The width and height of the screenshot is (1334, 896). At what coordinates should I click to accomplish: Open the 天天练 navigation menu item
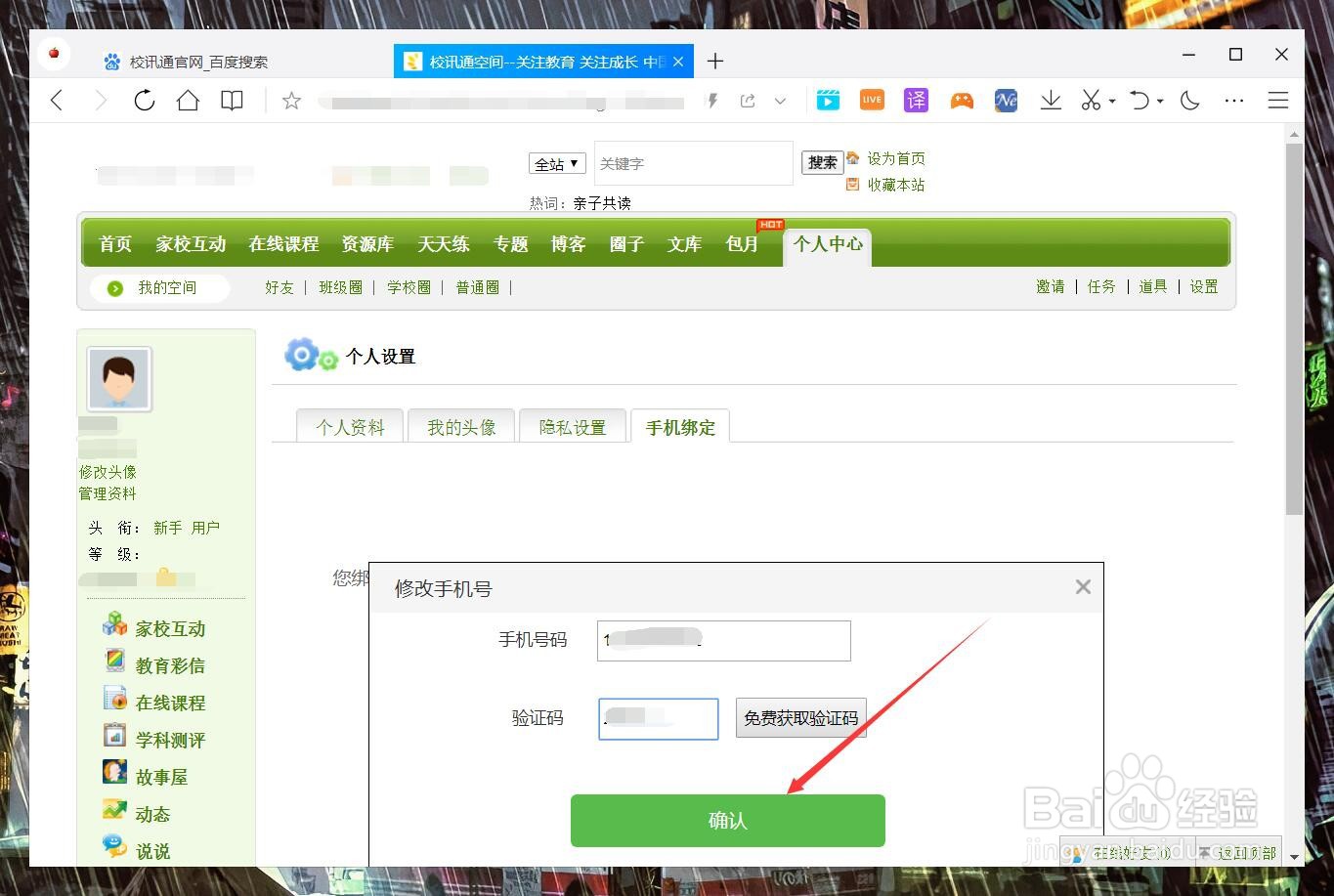444,244
